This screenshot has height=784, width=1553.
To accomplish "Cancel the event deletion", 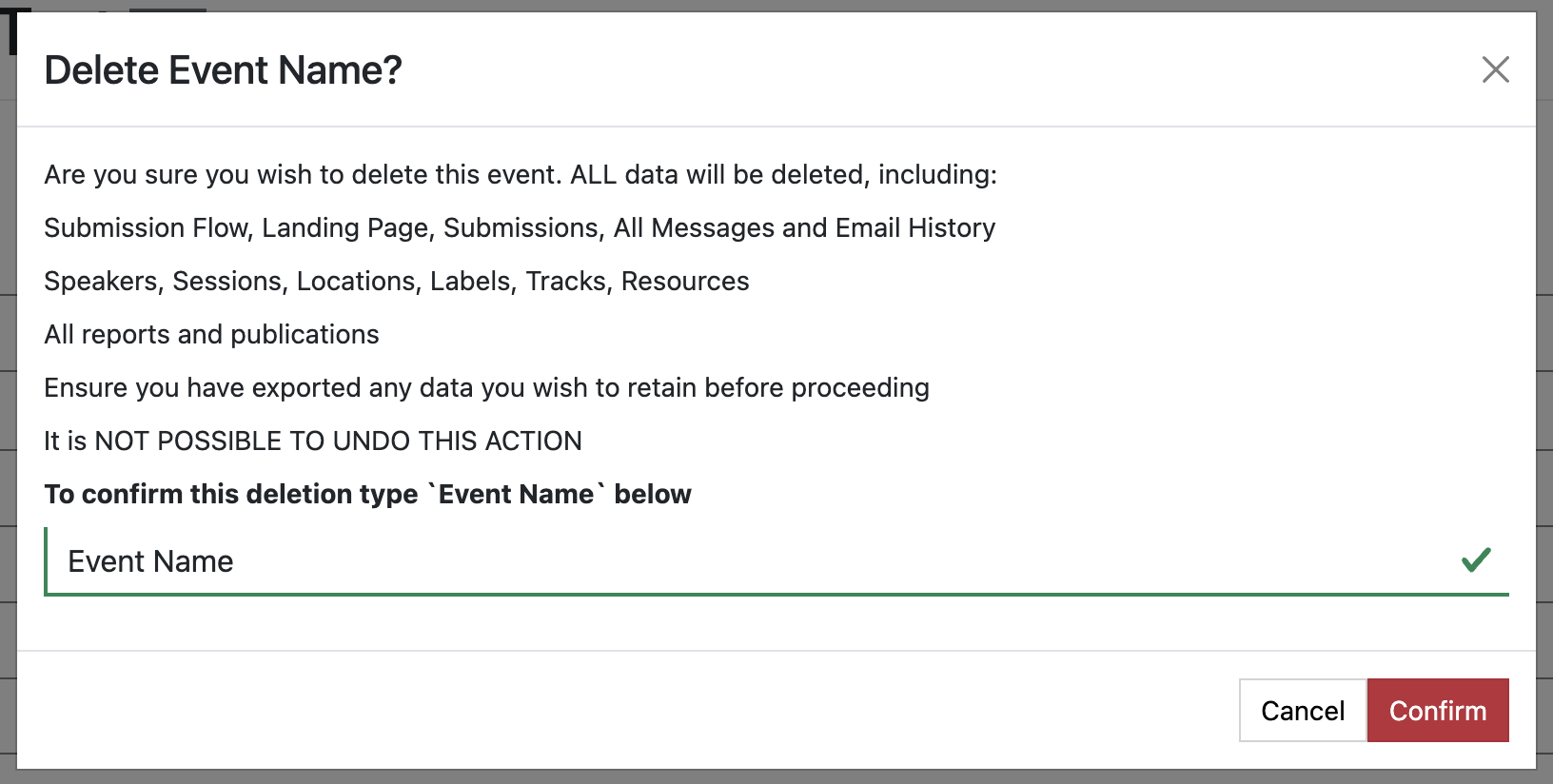I will click(1302, 711).
